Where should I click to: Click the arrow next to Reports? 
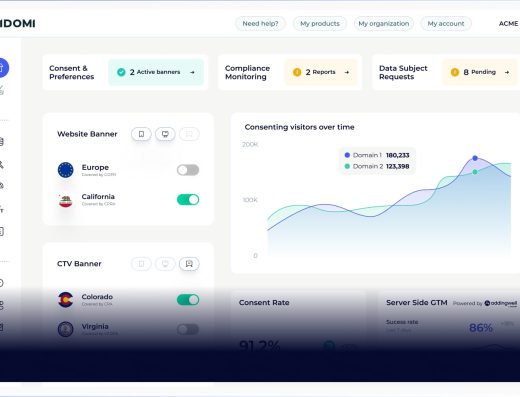tap(347, 72)
